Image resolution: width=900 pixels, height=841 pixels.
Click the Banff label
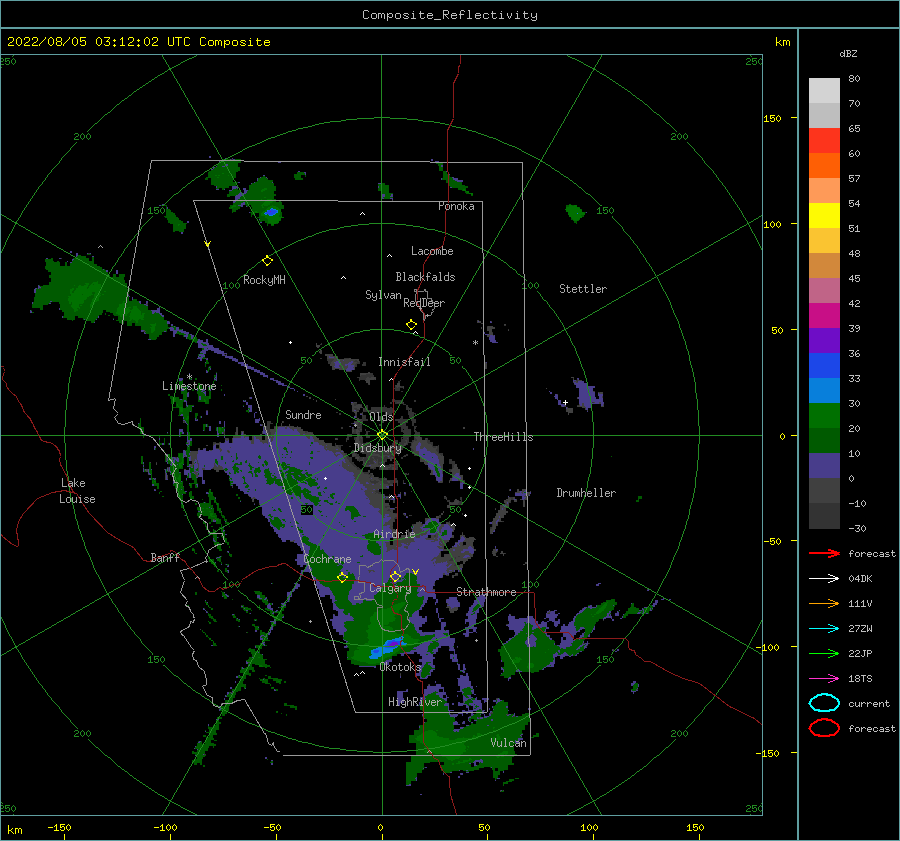[165, 557]
